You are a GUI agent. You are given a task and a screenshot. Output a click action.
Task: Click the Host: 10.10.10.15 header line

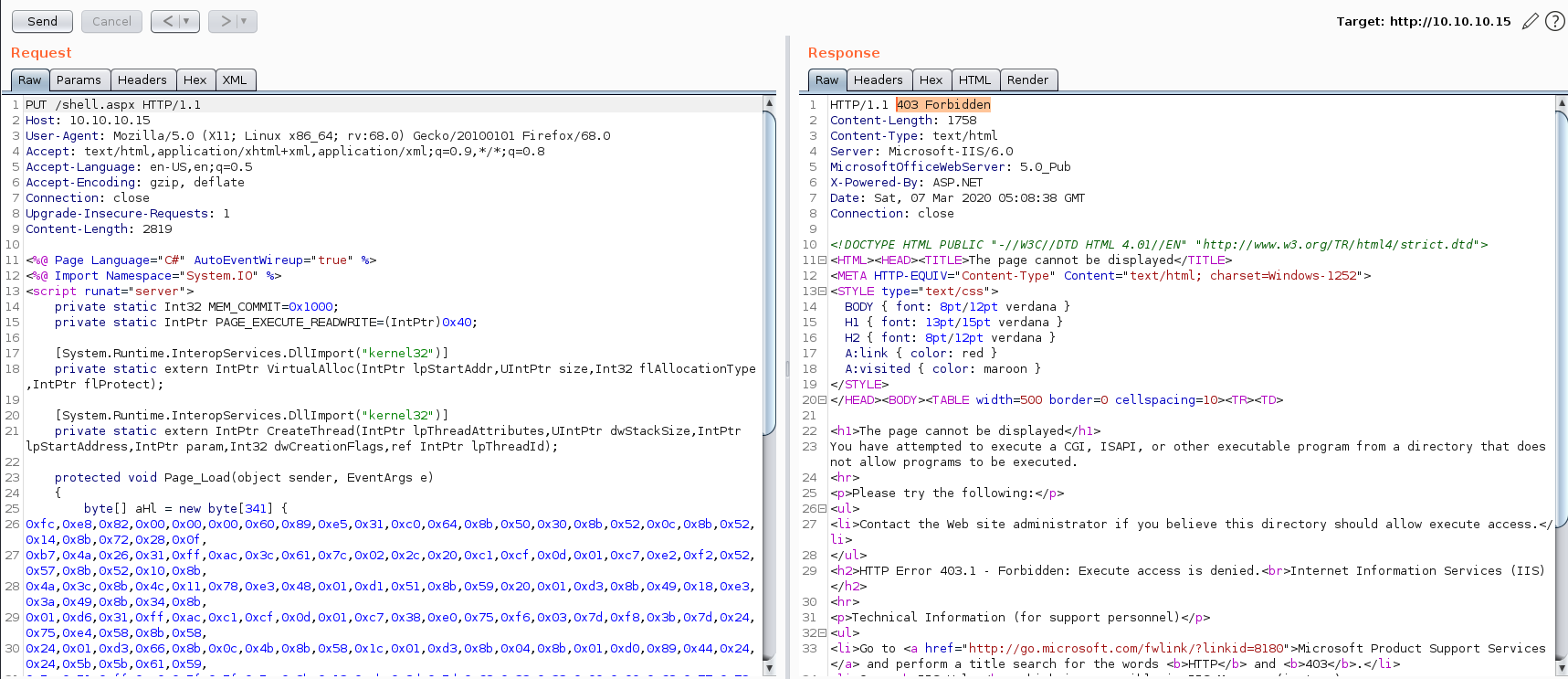pyautogui.click(x=88, y=121)
